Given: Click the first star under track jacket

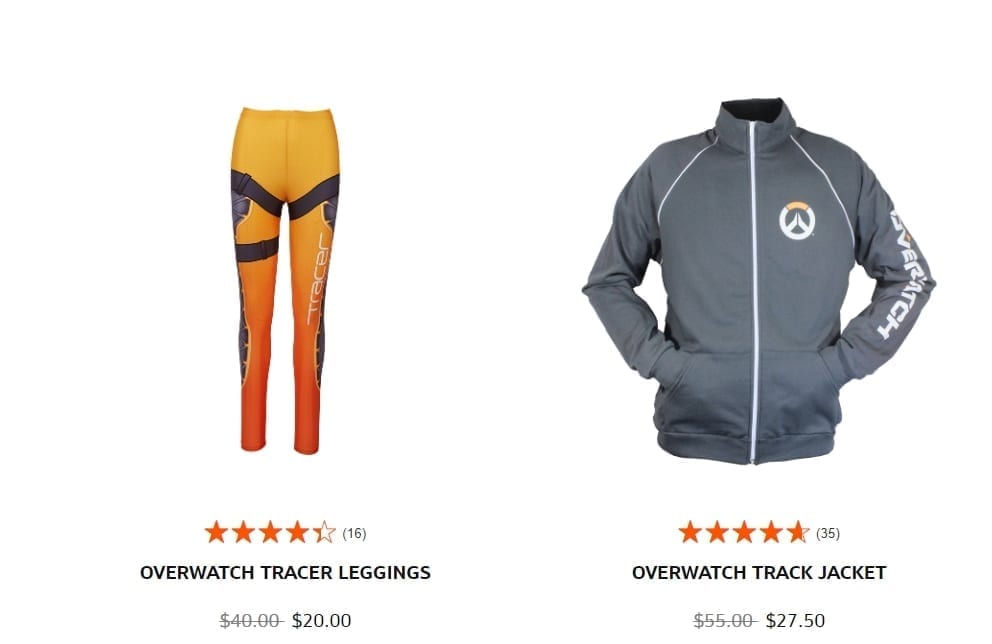Looking at the screenshot, I should (x=690, y=533).
